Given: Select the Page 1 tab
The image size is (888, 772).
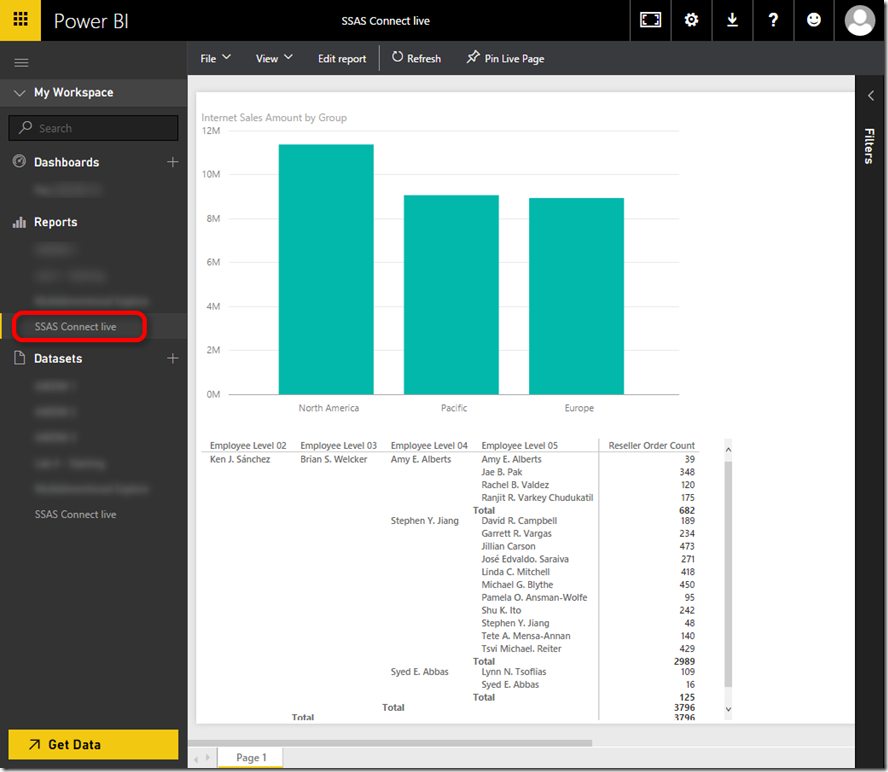Looking at the screenshot, I should coord(251,757).
